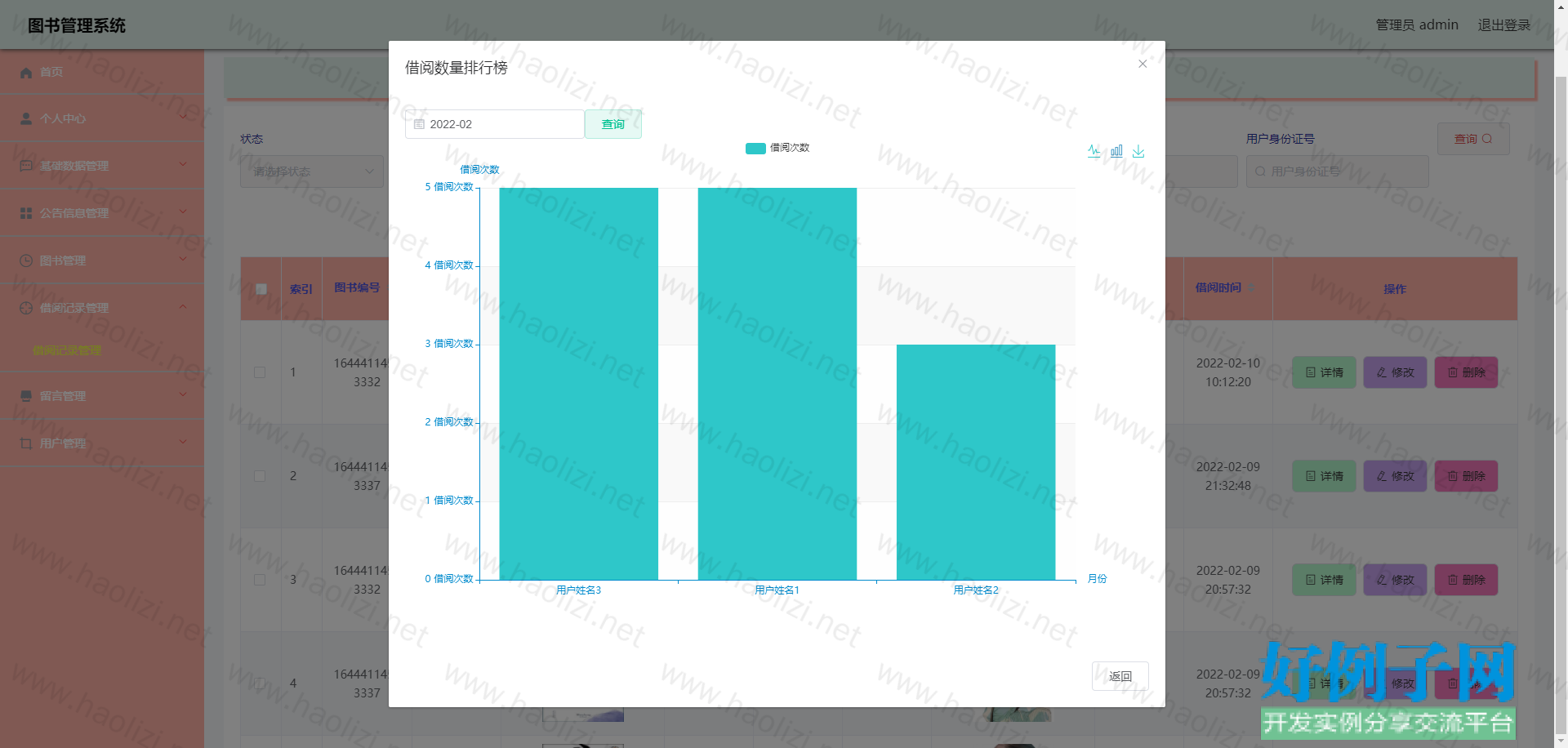1568x748 pixels.
Task: Click the 留言管理 icon in sidebar
Action: pyautogui.click(x=26, y=396)
